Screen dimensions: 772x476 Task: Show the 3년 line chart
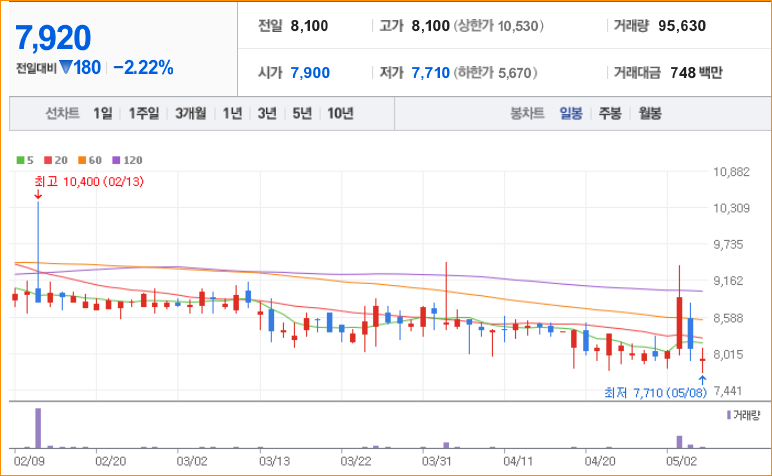[267, 114]
